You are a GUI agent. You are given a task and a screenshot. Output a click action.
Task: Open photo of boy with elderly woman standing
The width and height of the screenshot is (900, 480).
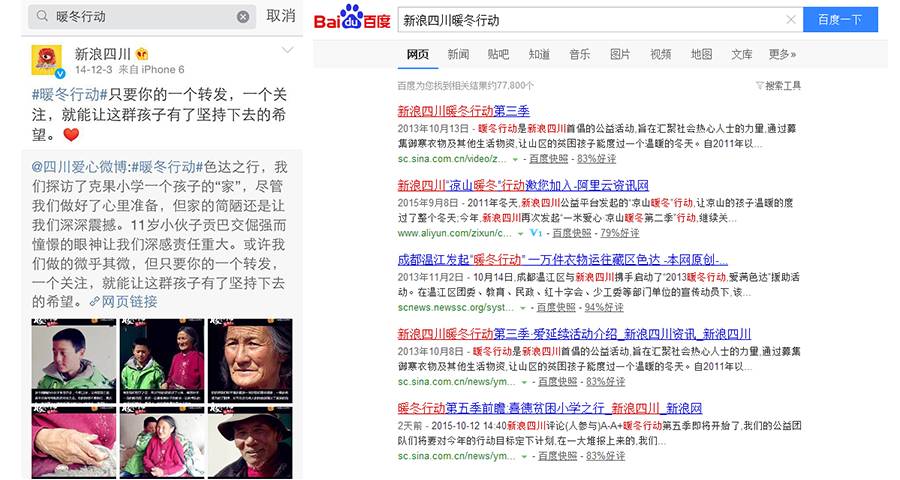pyautogui.click(x=162, y=361)
